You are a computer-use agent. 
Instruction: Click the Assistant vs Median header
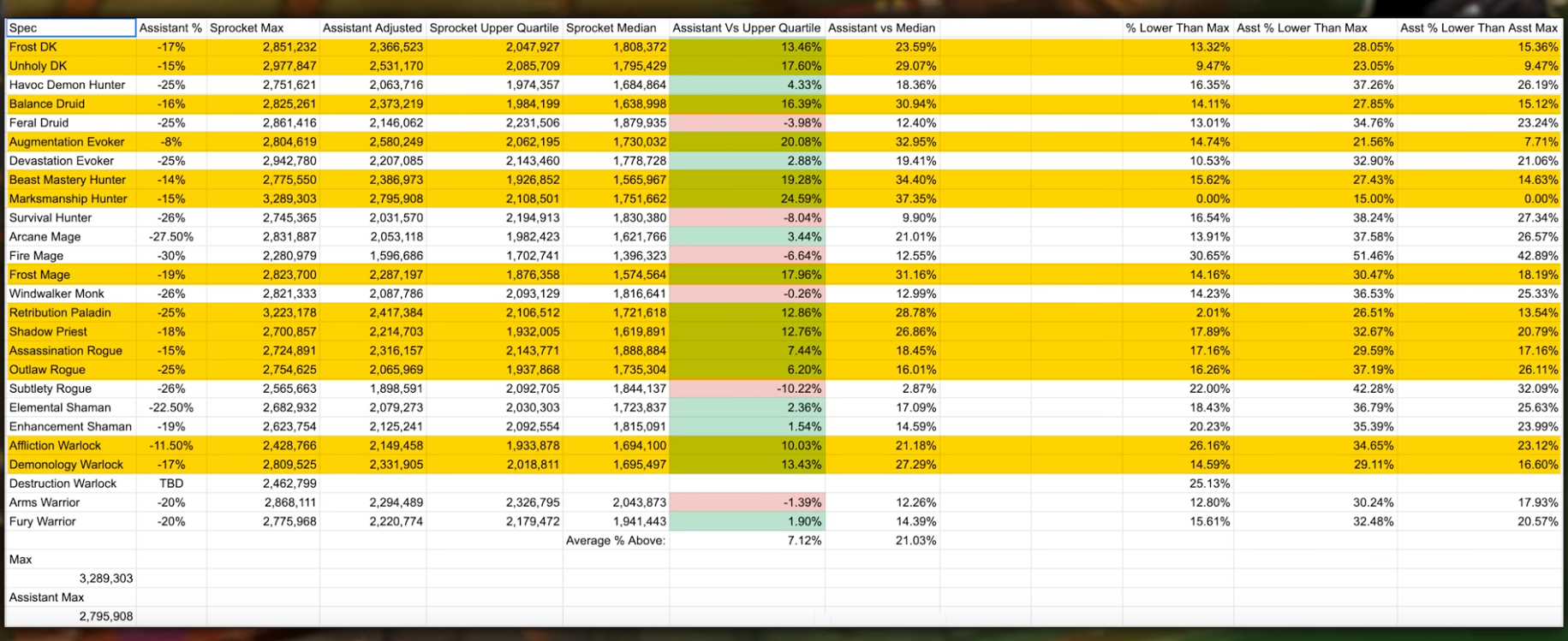tap(882, 27)
